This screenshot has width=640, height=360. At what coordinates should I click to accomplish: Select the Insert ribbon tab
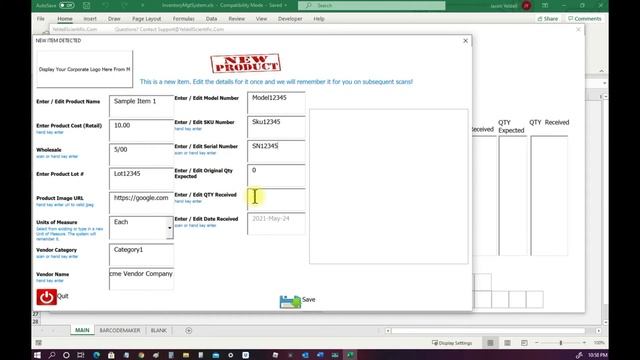pos(90,19)
